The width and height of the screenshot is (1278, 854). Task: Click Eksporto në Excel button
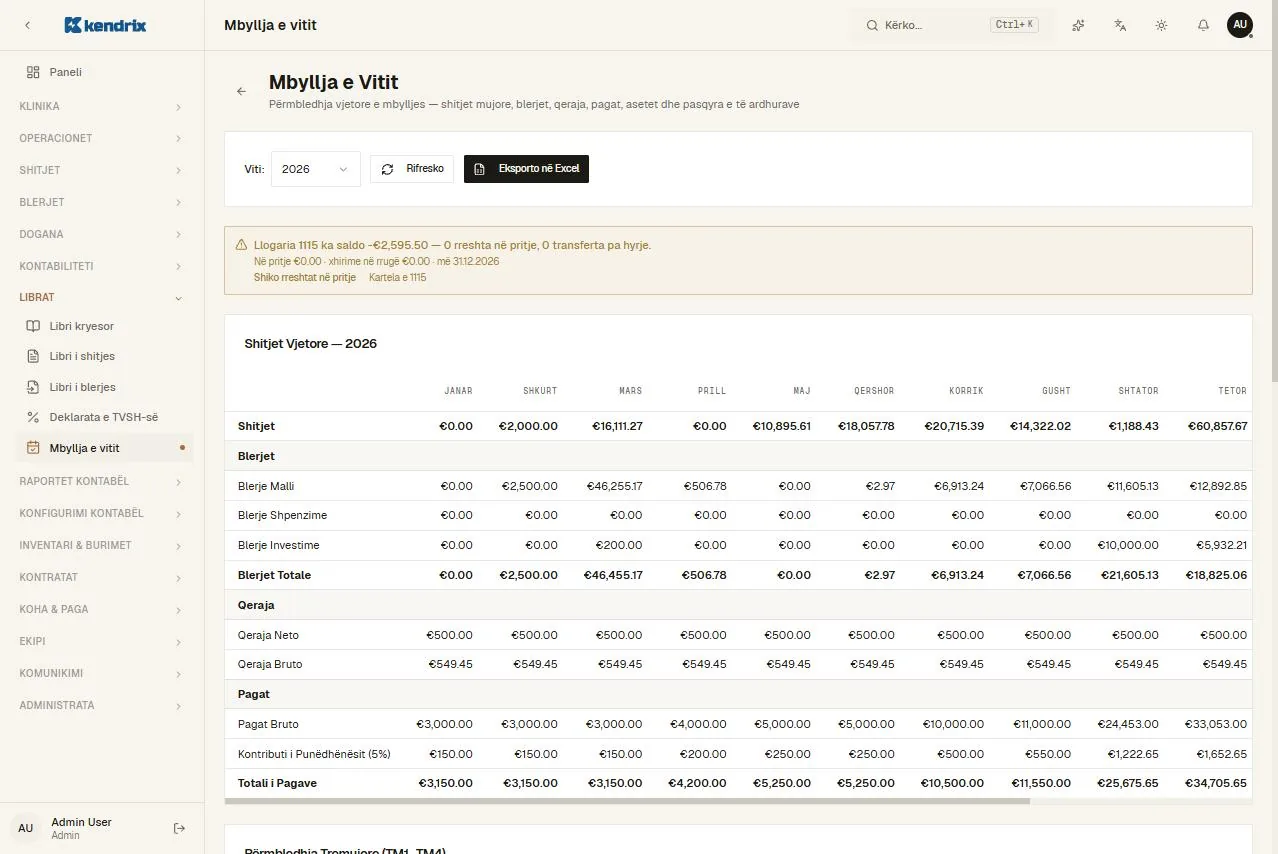click(x=526, y=169)
